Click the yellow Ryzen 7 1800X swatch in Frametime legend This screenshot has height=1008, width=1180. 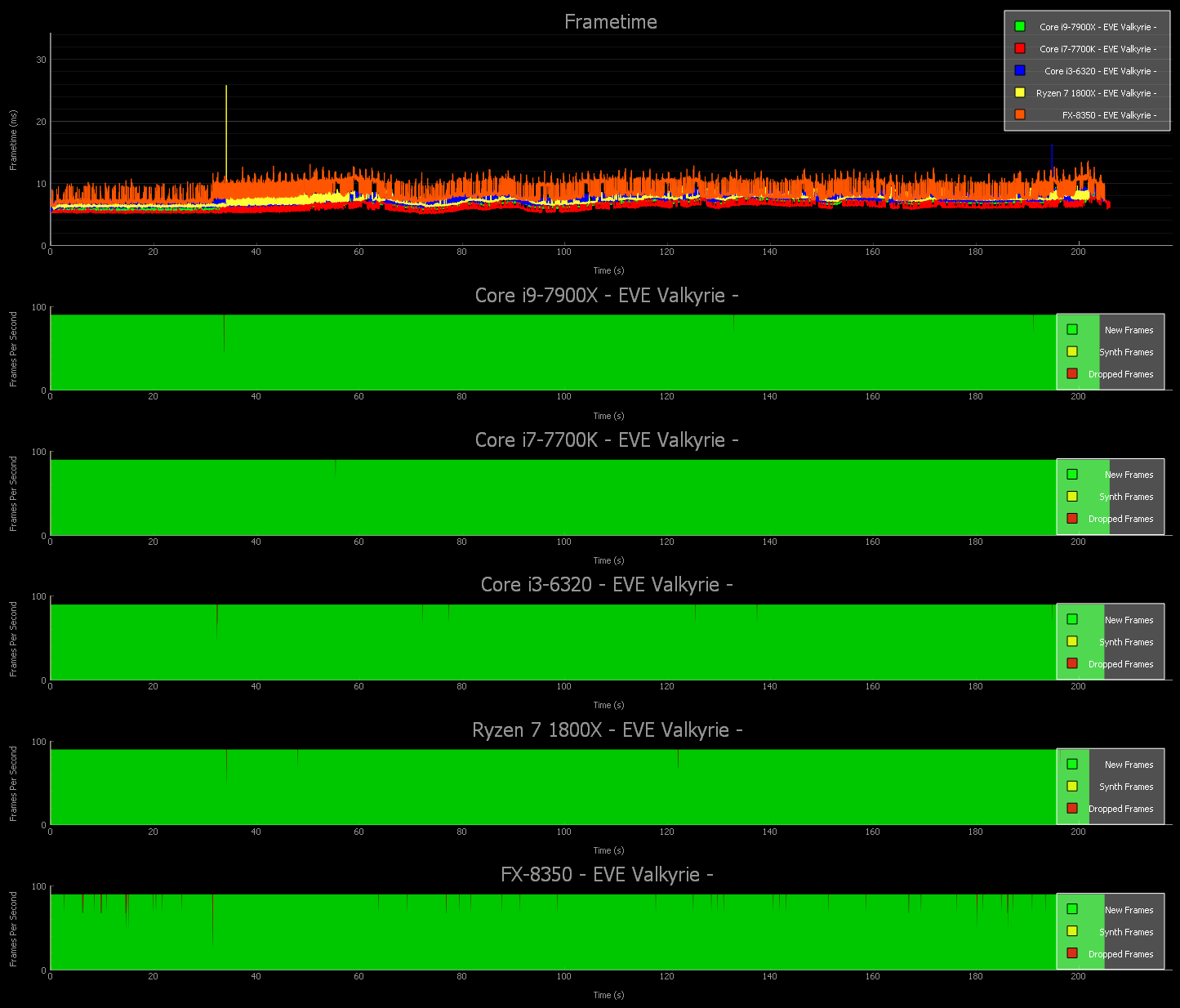click(x=1020, y=92)
